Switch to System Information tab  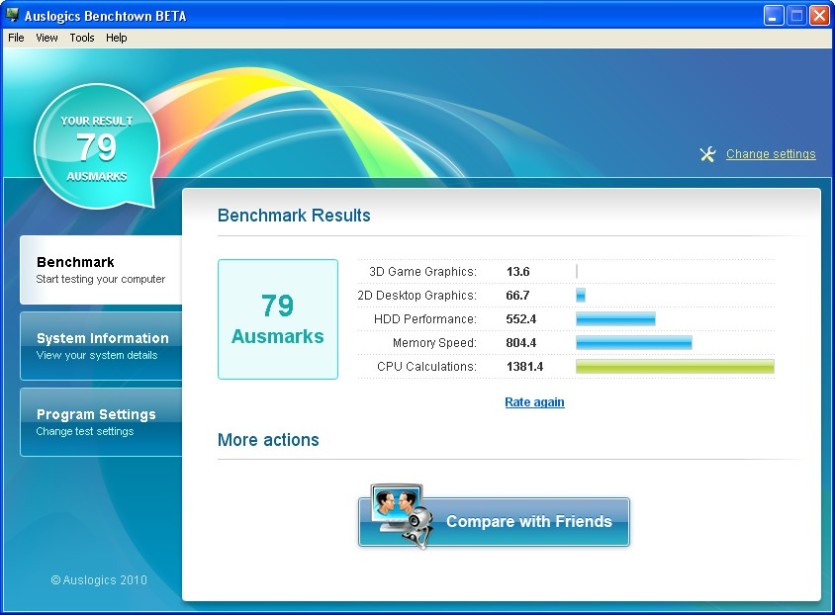101,346
